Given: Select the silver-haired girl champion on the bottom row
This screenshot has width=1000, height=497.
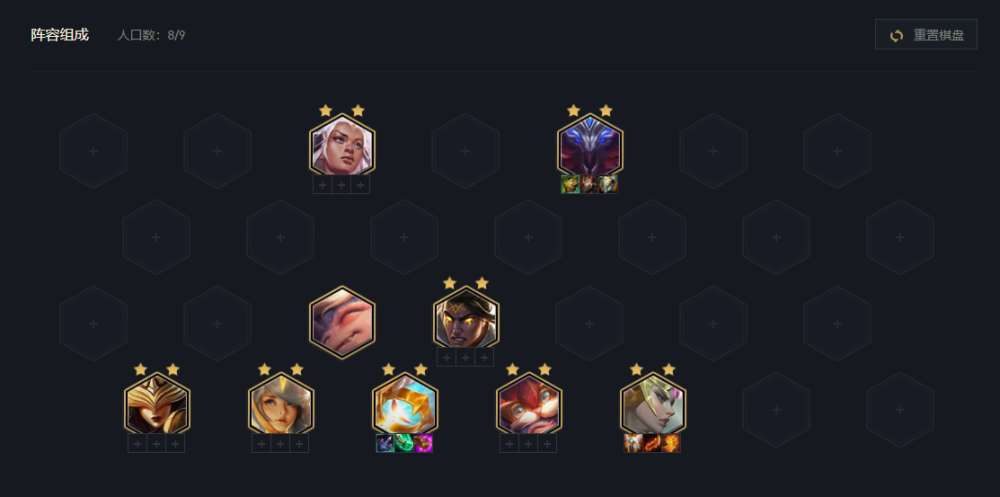Looking at the screenshot, I should coord(281,405).
